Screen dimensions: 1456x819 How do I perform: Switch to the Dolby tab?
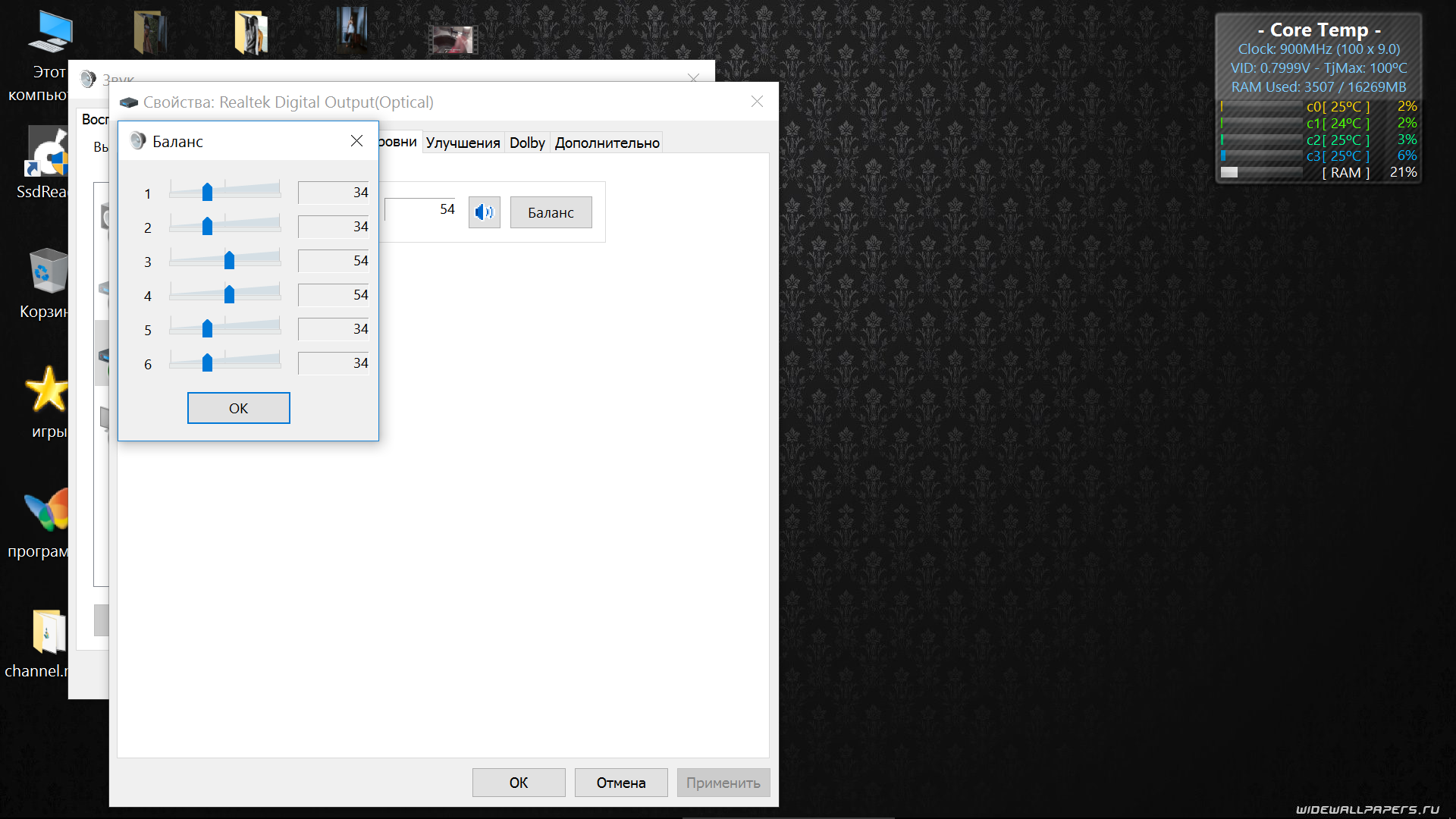[x=527, y=143]
